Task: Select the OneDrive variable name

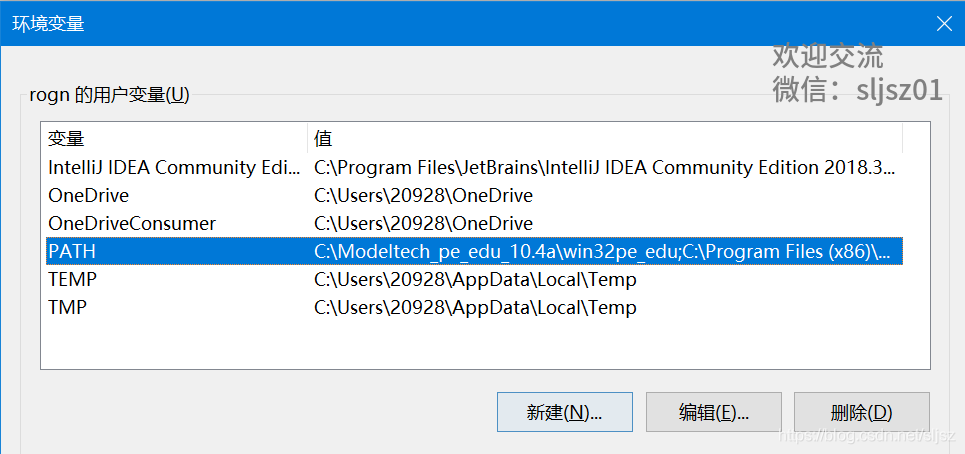Action: pos(89,196)
